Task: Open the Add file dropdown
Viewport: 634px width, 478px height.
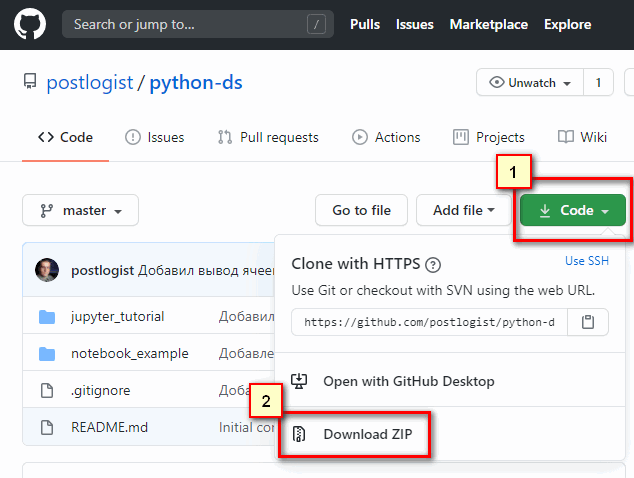Action: [x=463, y=210]
